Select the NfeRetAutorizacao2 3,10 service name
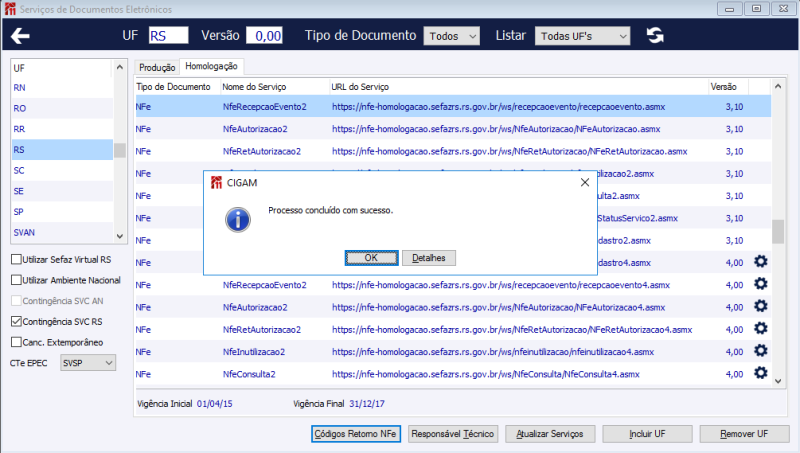Screen dimensions: 800x453 coord(262,152)
